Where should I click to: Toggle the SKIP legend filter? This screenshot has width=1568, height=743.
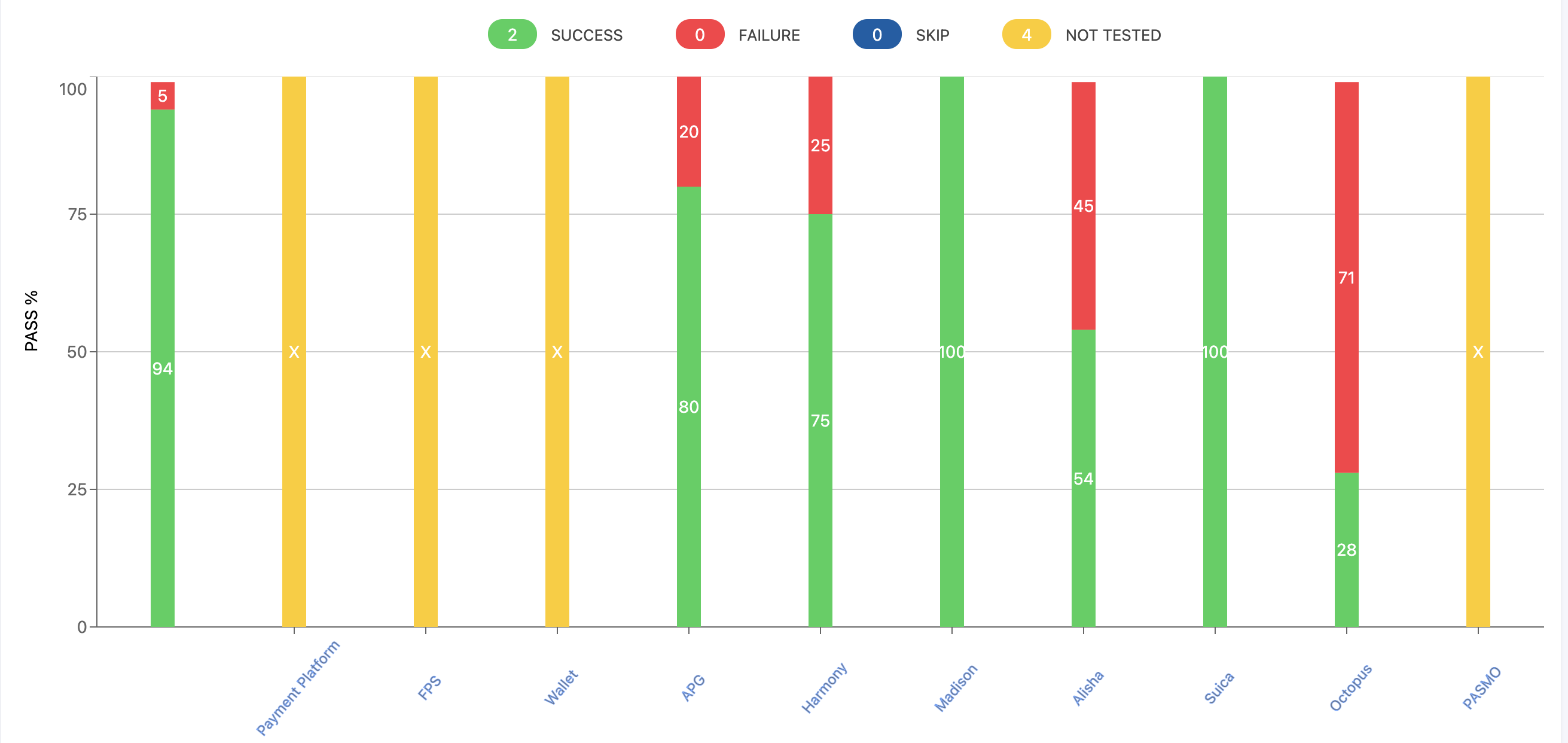pyautogui.click(x=901, y=35)
